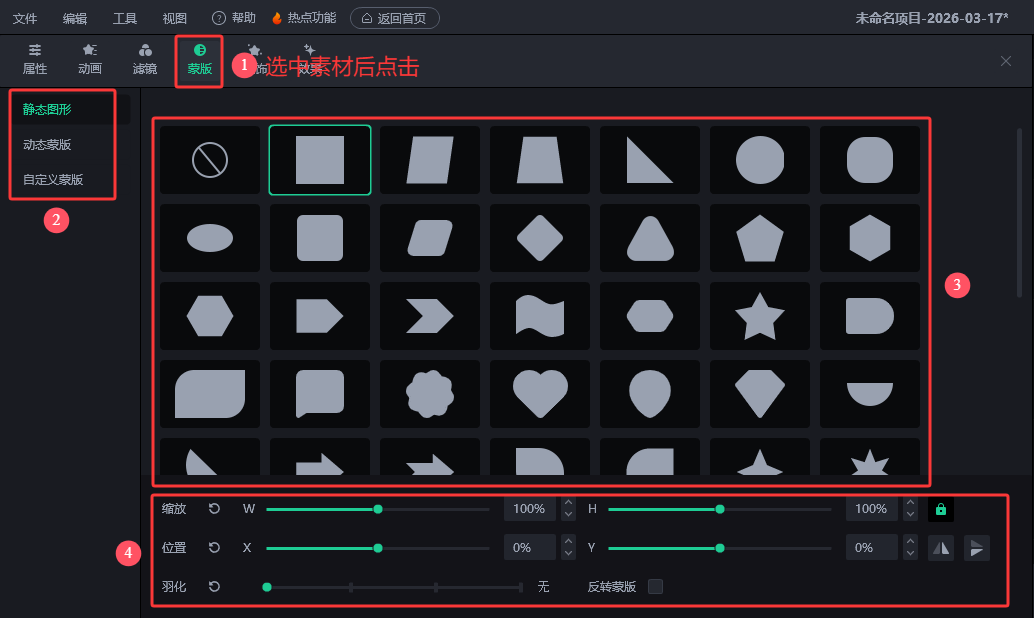1034x618 pixels.
Task: Click the 羽化 feather slider handle
Action: [x=267, y=587]
